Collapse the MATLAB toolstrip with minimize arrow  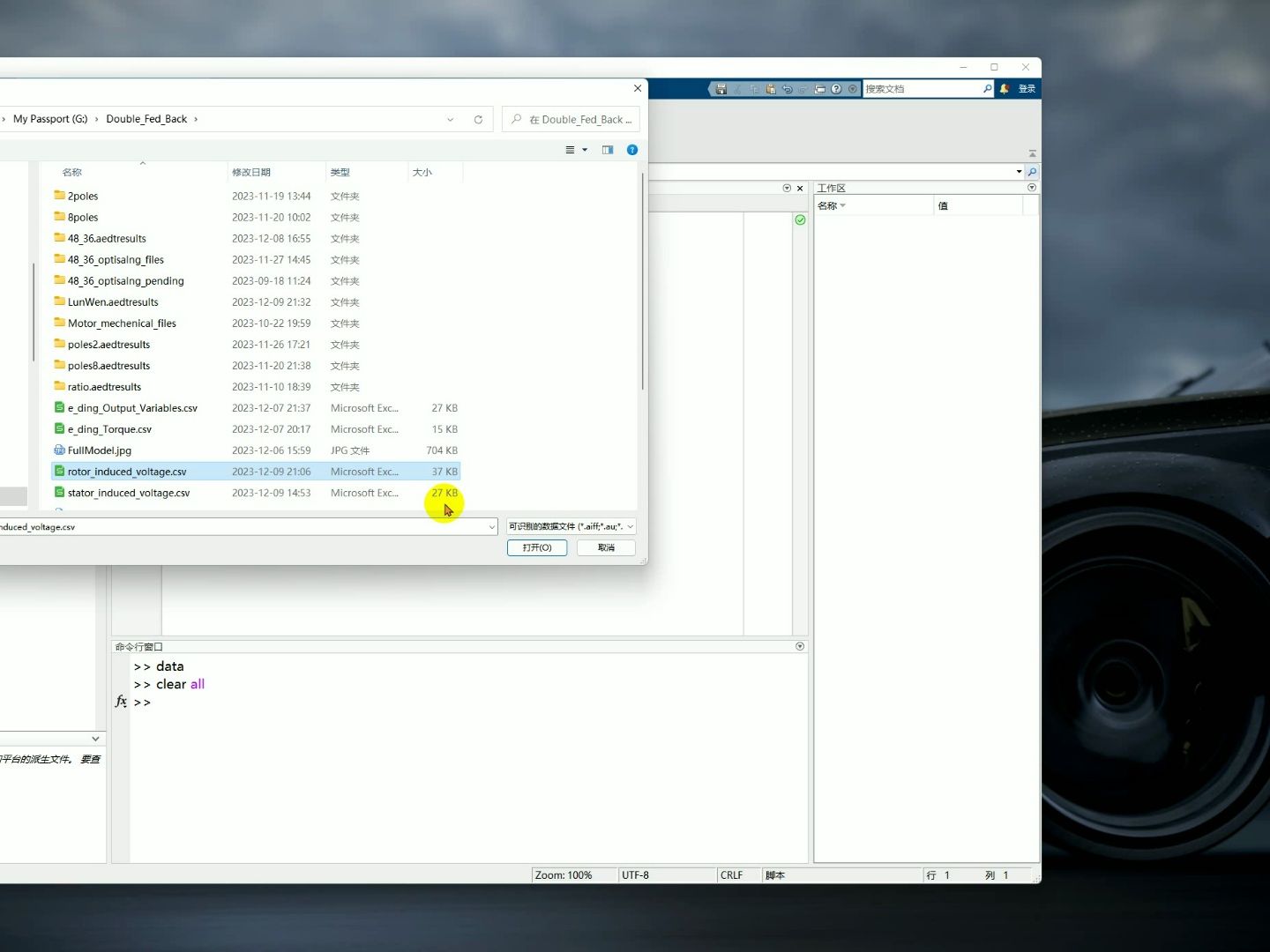[x=1032, y=153]
